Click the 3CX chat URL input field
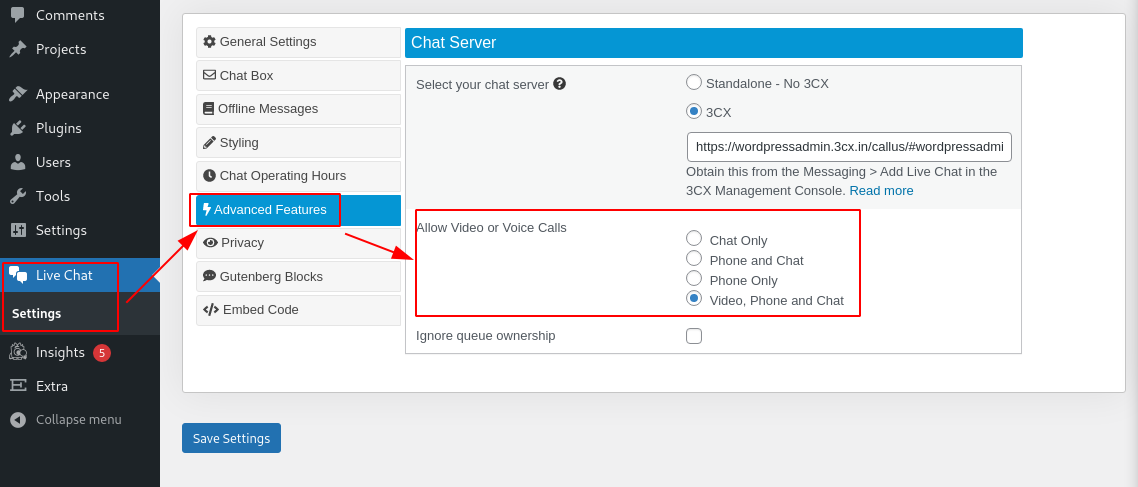1138x487 pixels. click(849, 147)
